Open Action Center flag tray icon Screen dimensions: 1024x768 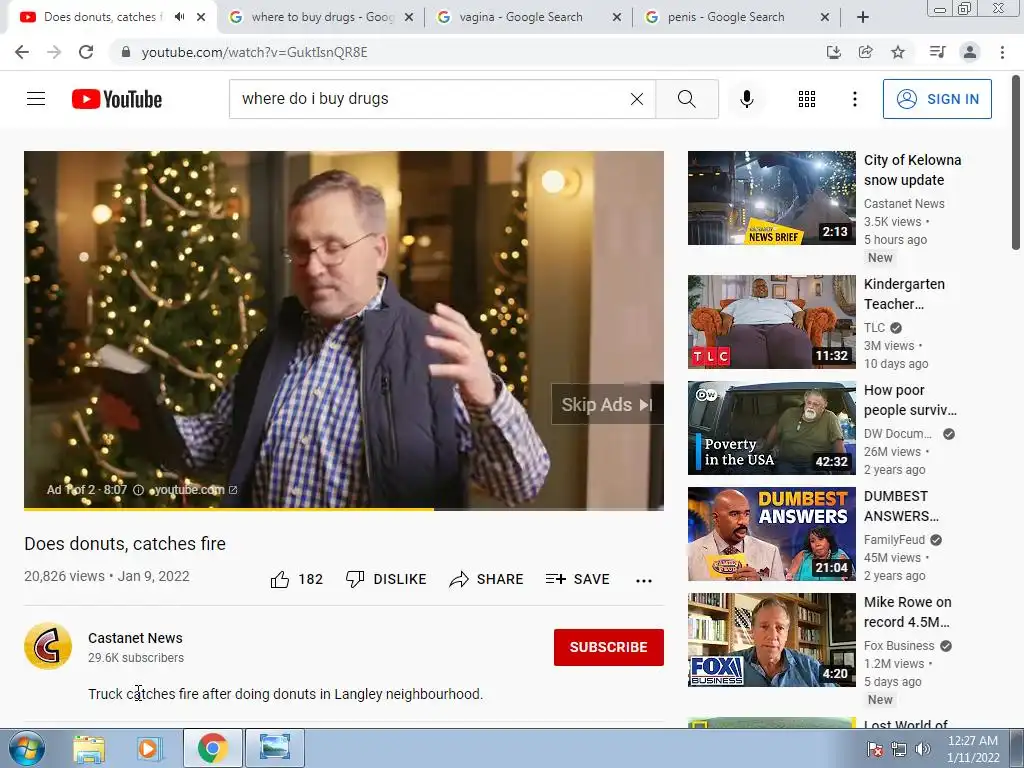click(874, 749)
